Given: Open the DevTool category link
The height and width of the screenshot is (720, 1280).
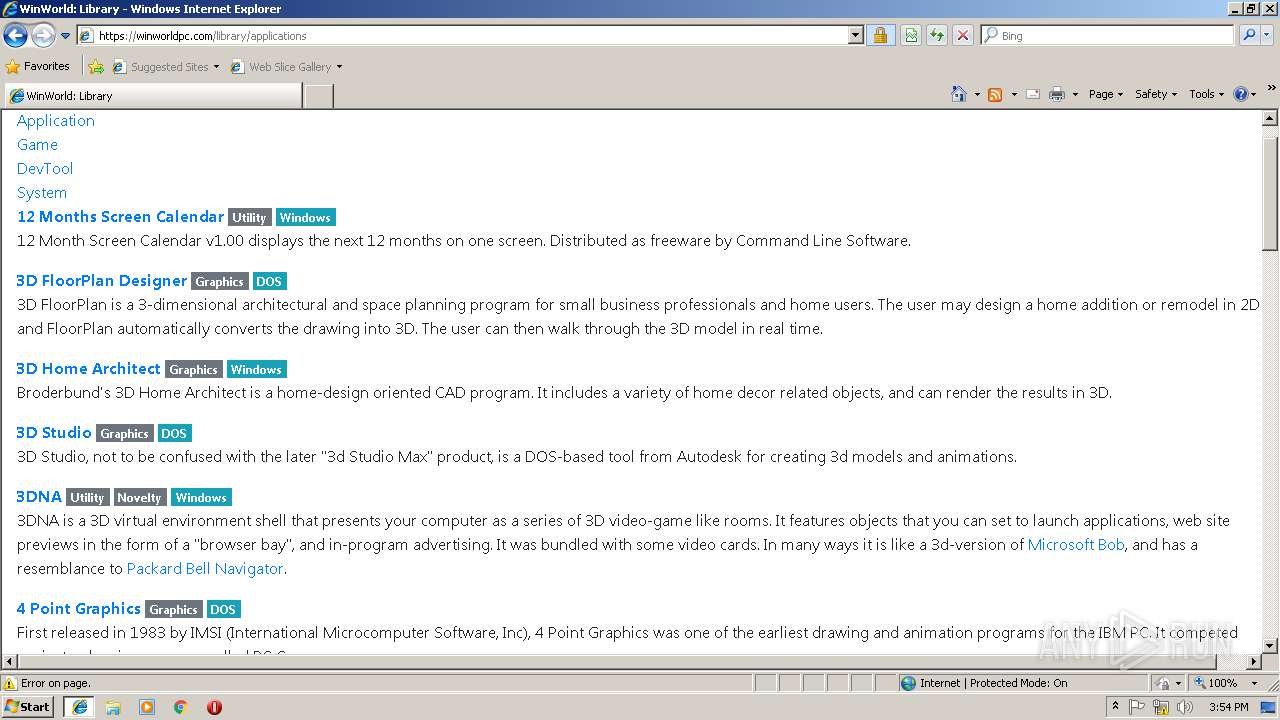Looking at the screenshot, I should tap(45, 168).
